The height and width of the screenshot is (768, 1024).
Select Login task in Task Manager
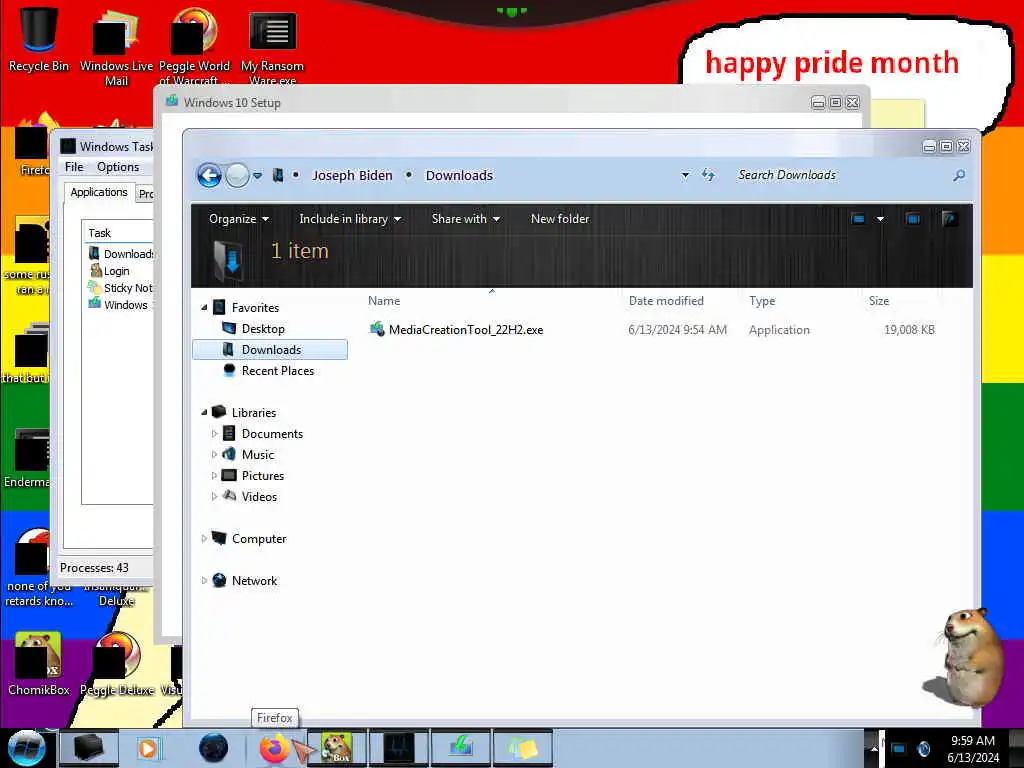tap(116, 271)
